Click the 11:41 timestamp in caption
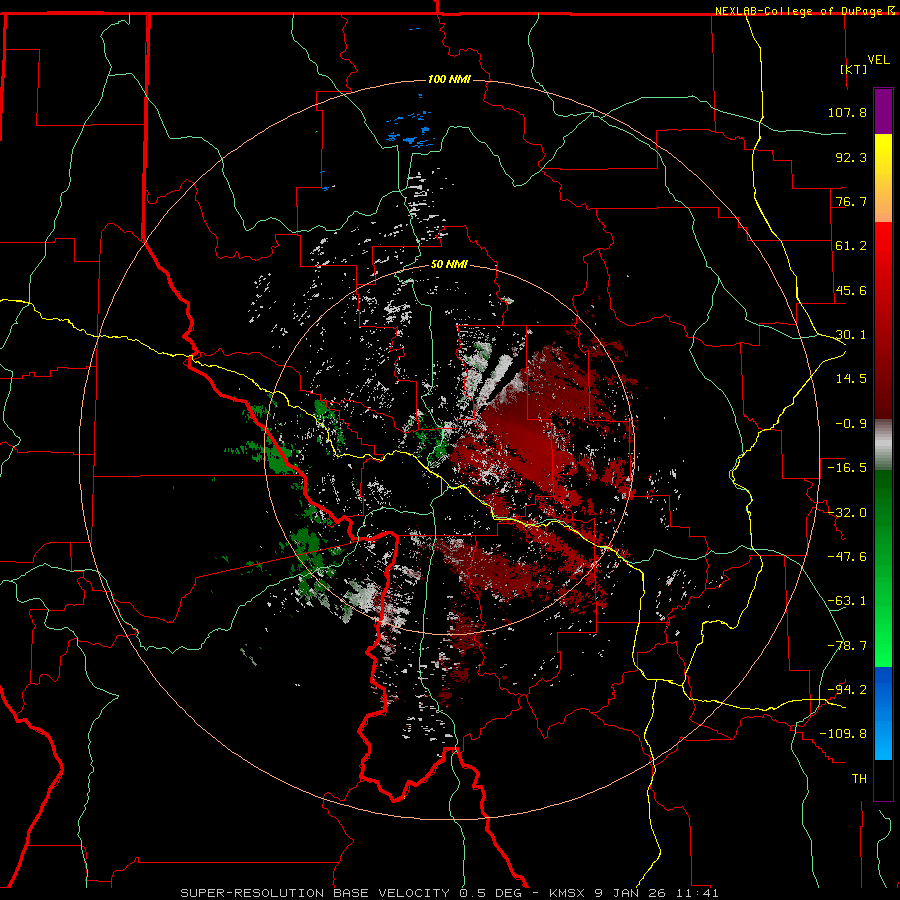The height and width of the screenshot is (900, 900). pyautogui.click(x=697, y=893)
